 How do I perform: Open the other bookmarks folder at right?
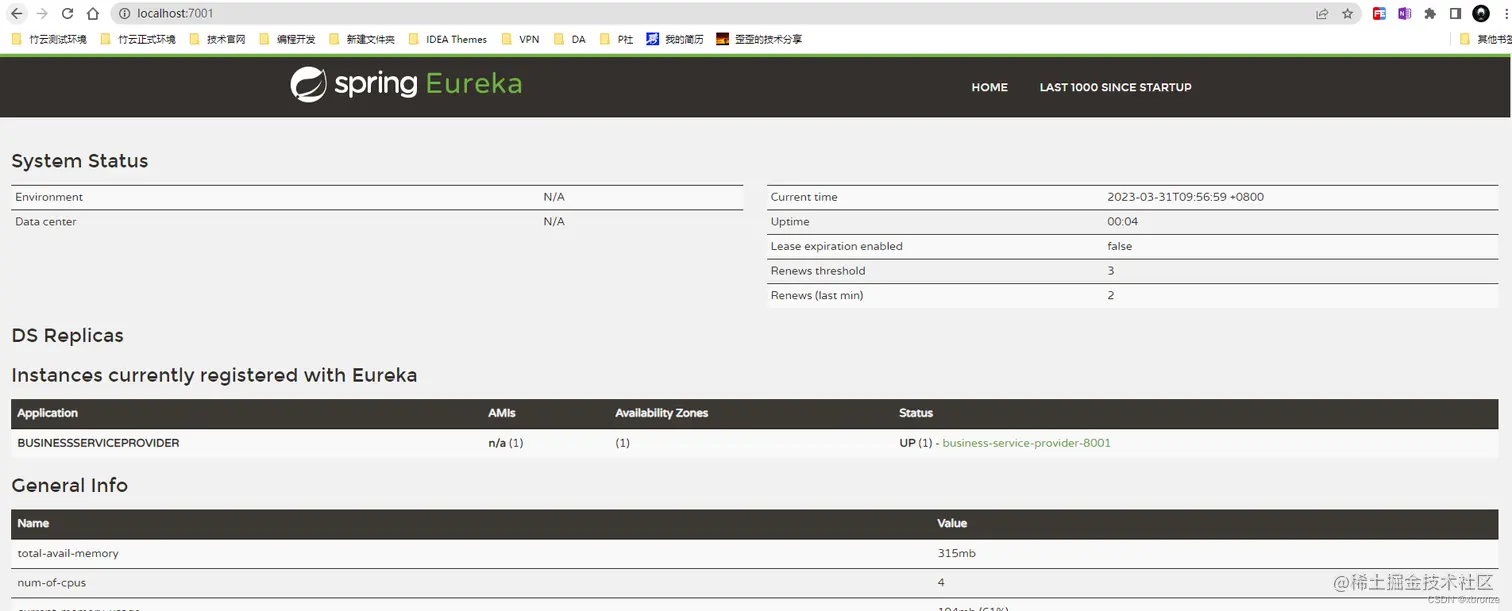click(1485, 39)
